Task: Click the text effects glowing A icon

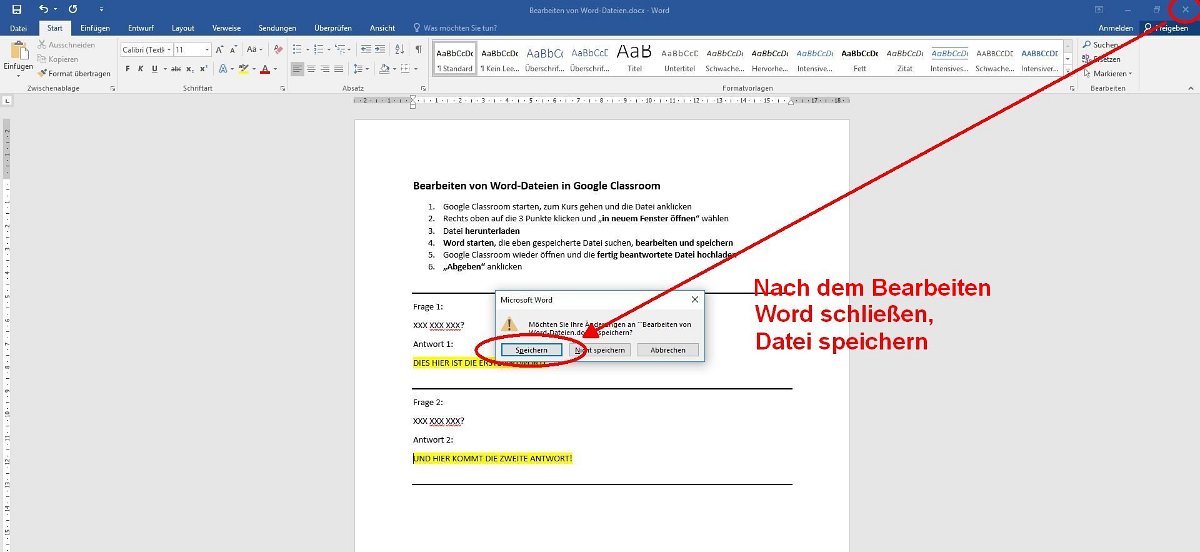Action: [x=222, y=69]
